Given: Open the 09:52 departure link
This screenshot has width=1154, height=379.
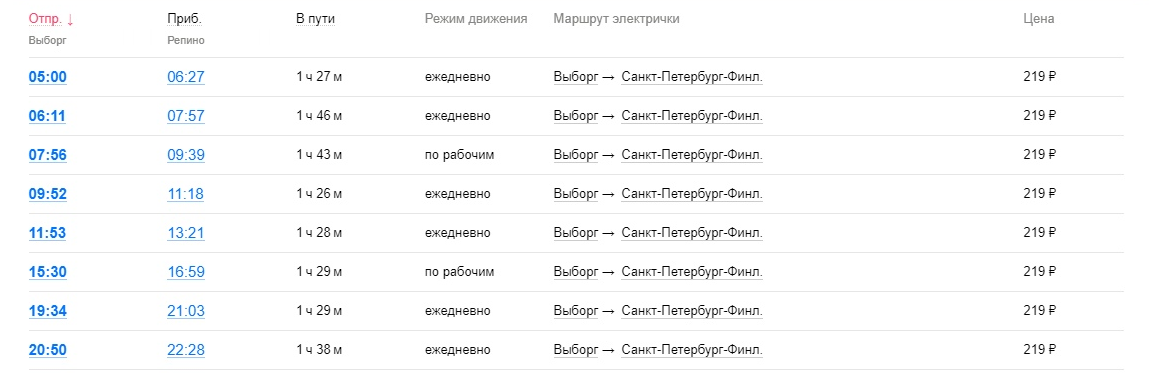Looking at the screenshot, I should click(47, 194).
